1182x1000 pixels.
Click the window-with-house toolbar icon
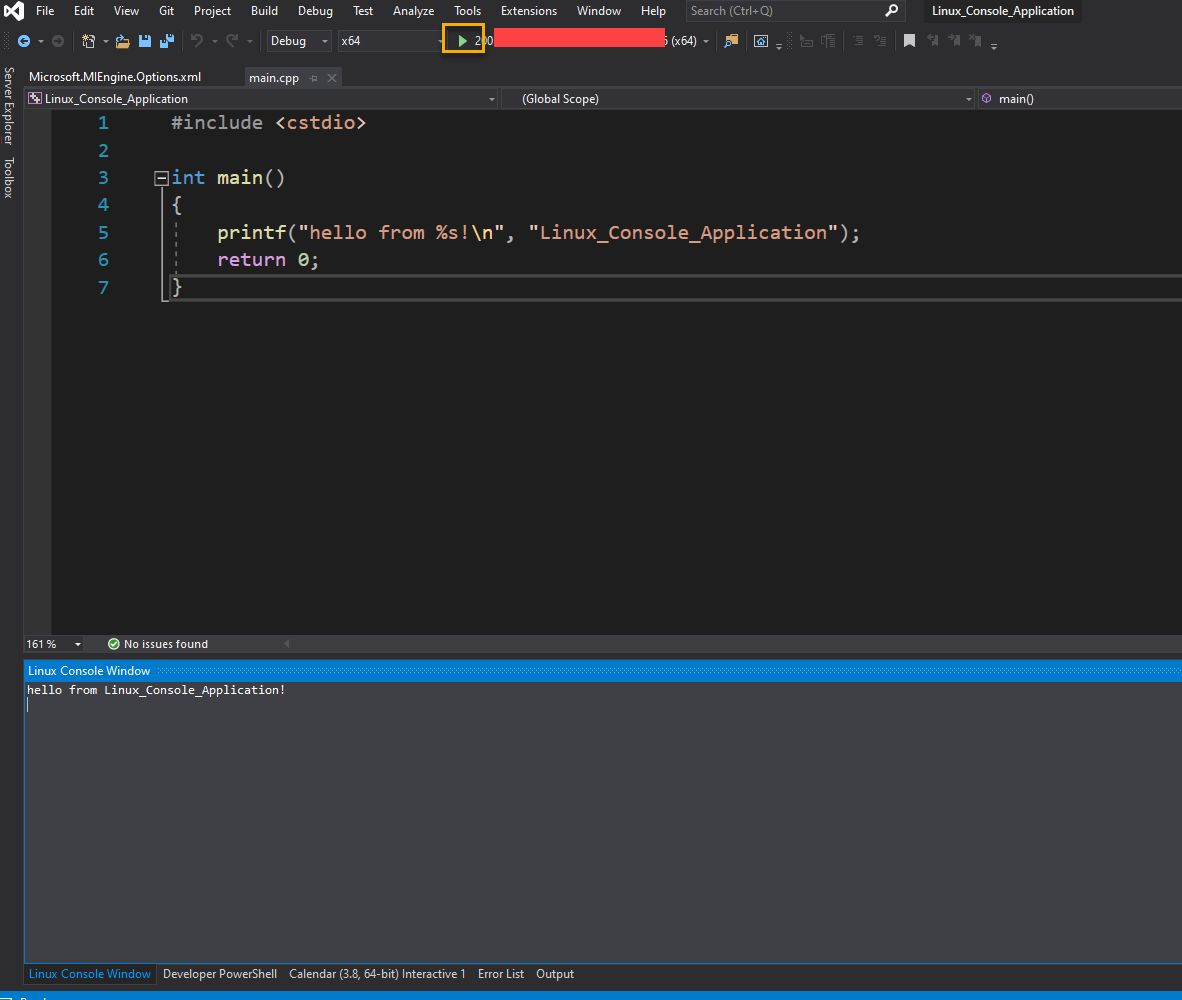pyautogui.click(x=761, y=41)
